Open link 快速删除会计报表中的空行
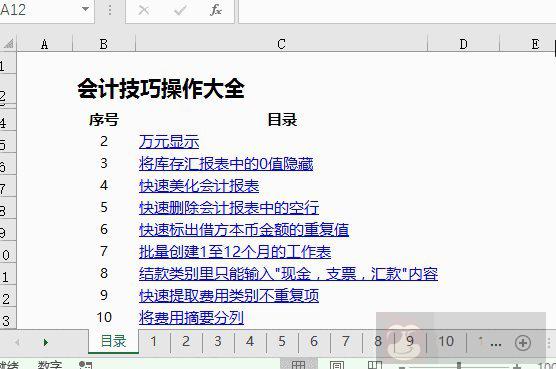 click(229, 208)
